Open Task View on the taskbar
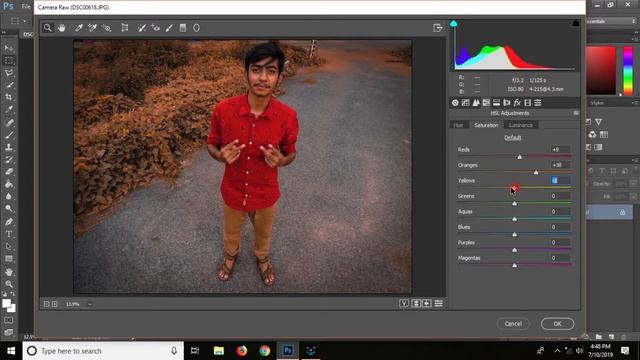The image size is (640, 360). (195, 351)
